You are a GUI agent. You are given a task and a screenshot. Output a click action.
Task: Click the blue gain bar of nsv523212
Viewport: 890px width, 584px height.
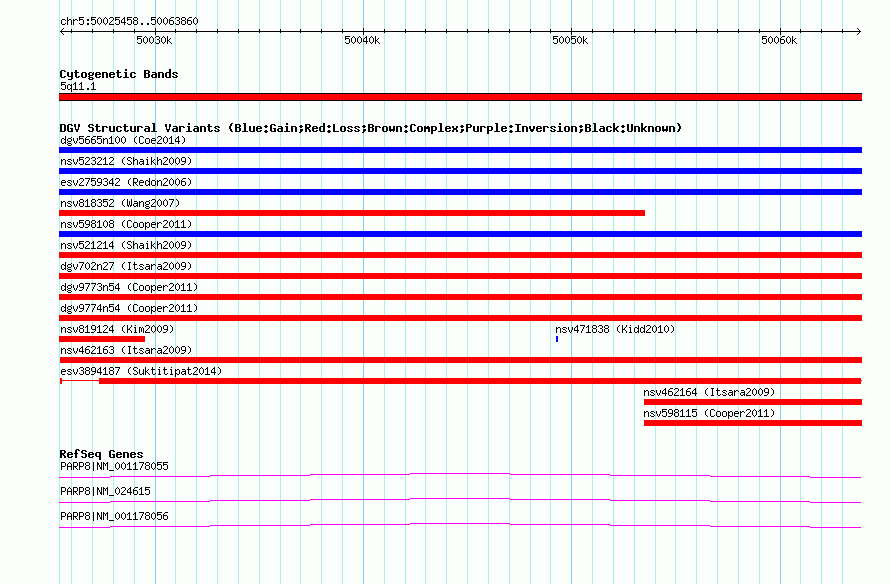point(460,171)
